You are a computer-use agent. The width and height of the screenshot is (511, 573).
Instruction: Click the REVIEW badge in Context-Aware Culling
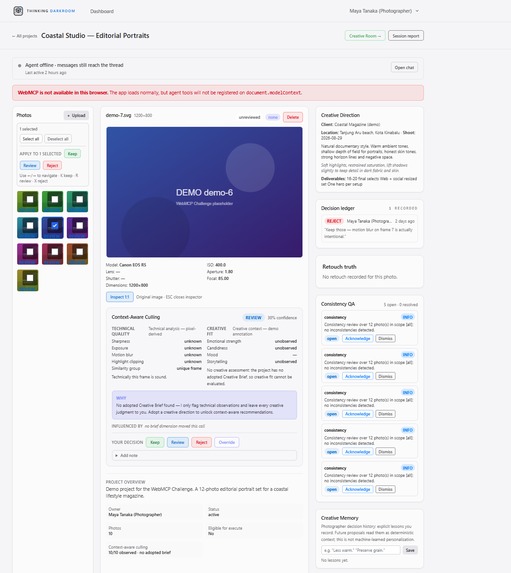253,318
